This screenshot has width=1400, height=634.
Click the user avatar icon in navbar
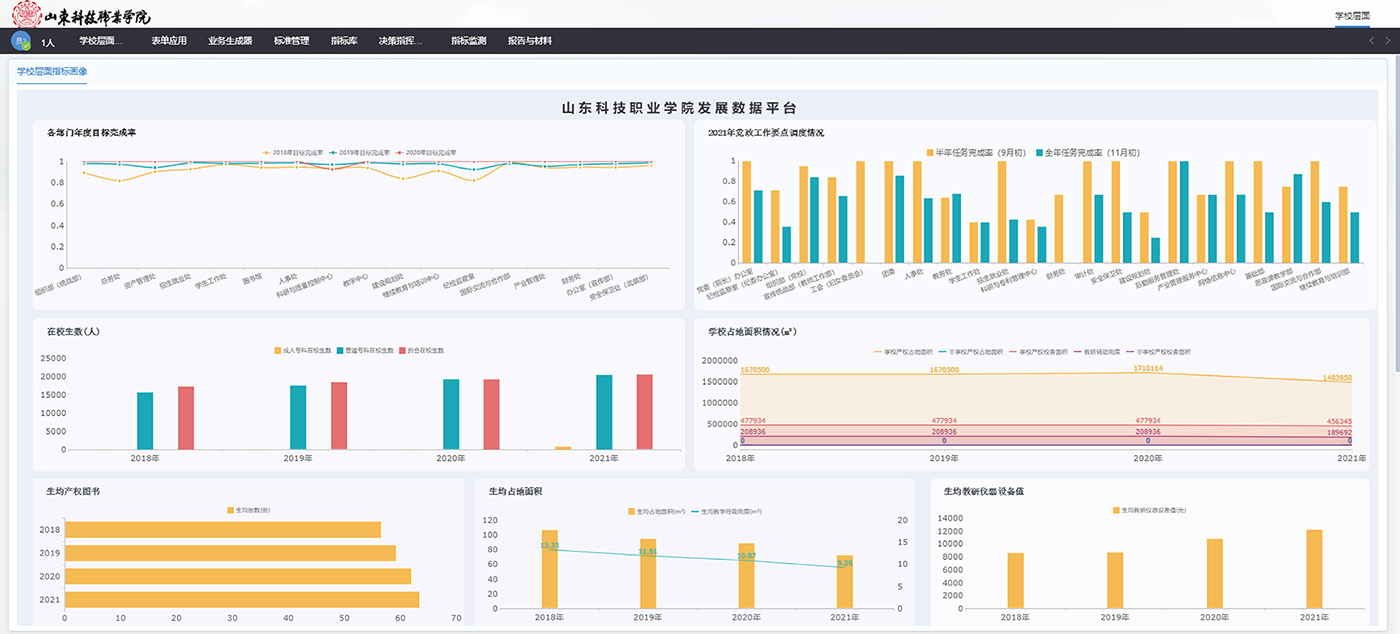(x=20, y=41)
